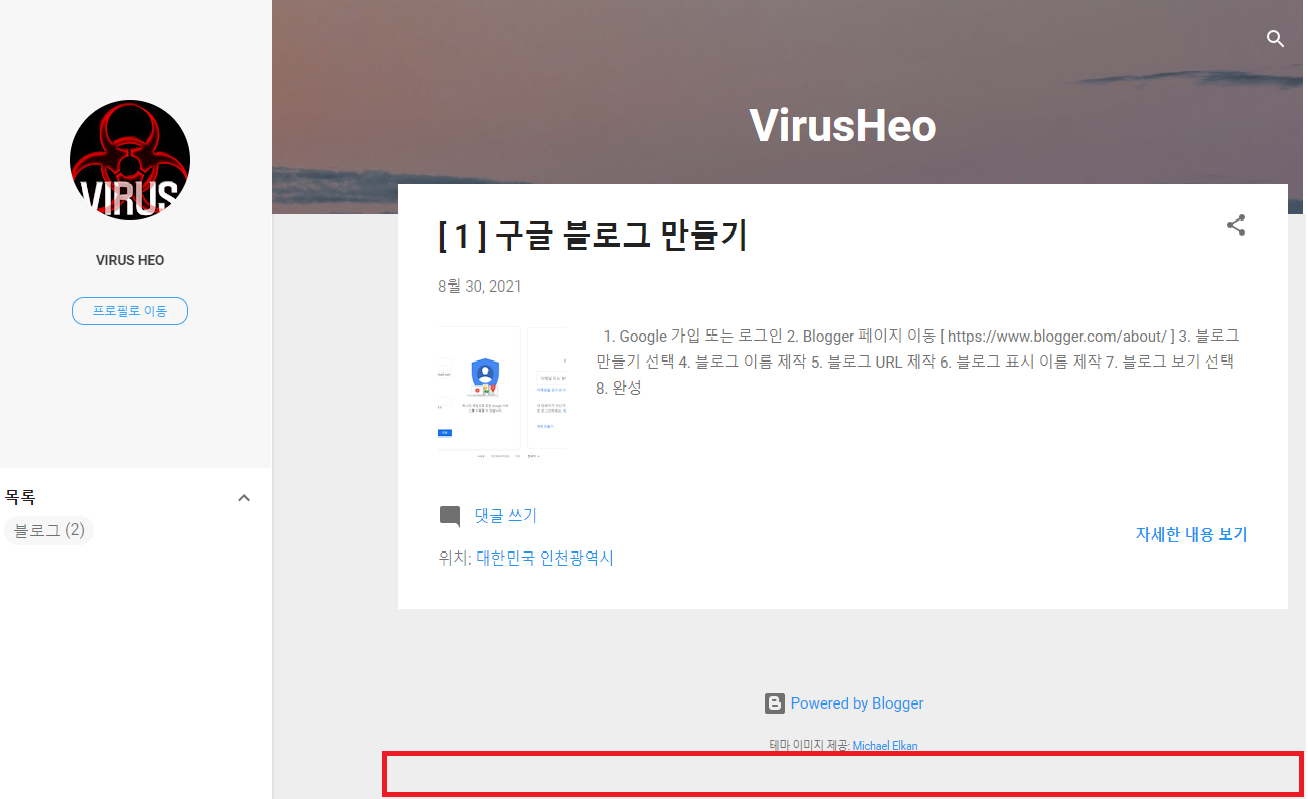Click the post snippet text about Blogger steps
Viewport: 1308px width, 799px height.
(918, 362)
